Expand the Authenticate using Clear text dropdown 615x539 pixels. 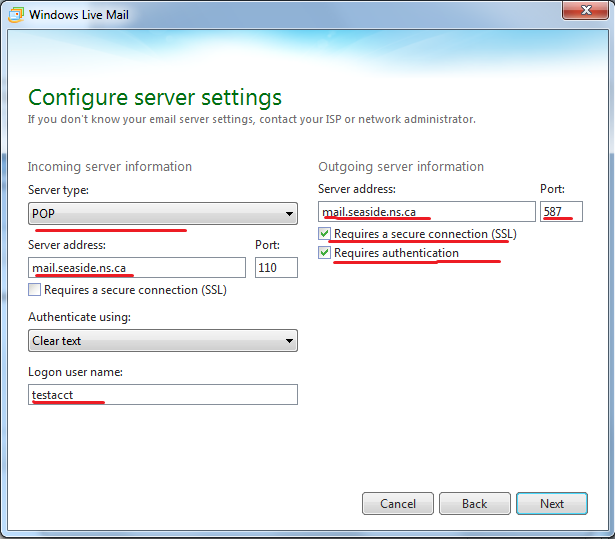(x=163, y=341)
